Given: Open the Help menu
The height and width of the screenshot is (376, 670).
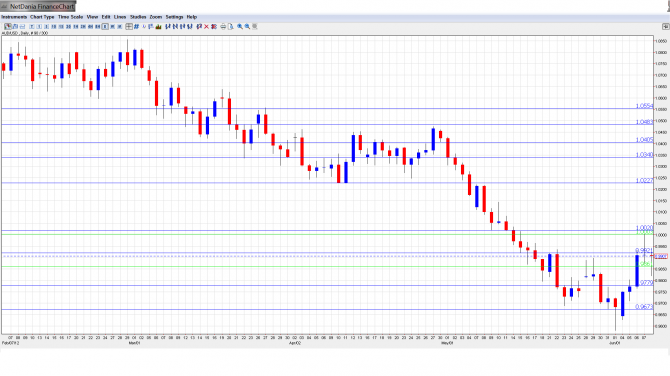Looking at the screenshot, I should (191, 17).
